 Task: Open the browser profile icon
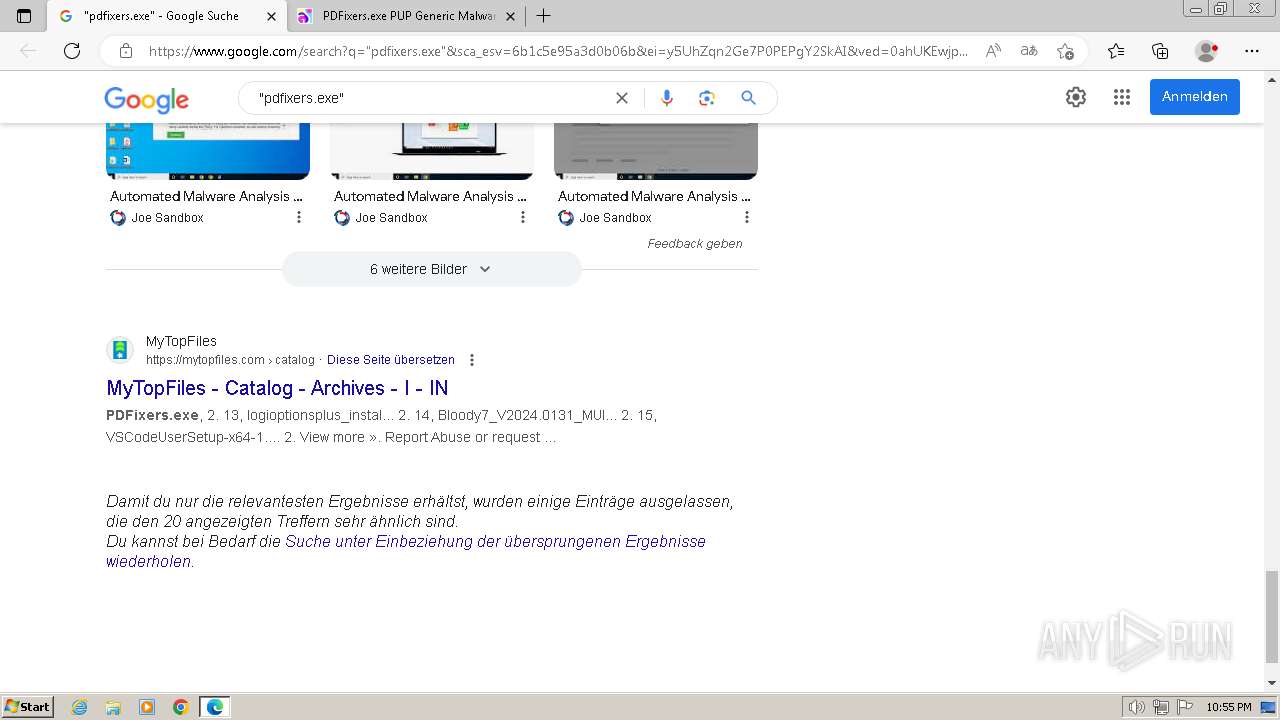pos(1207,51)
